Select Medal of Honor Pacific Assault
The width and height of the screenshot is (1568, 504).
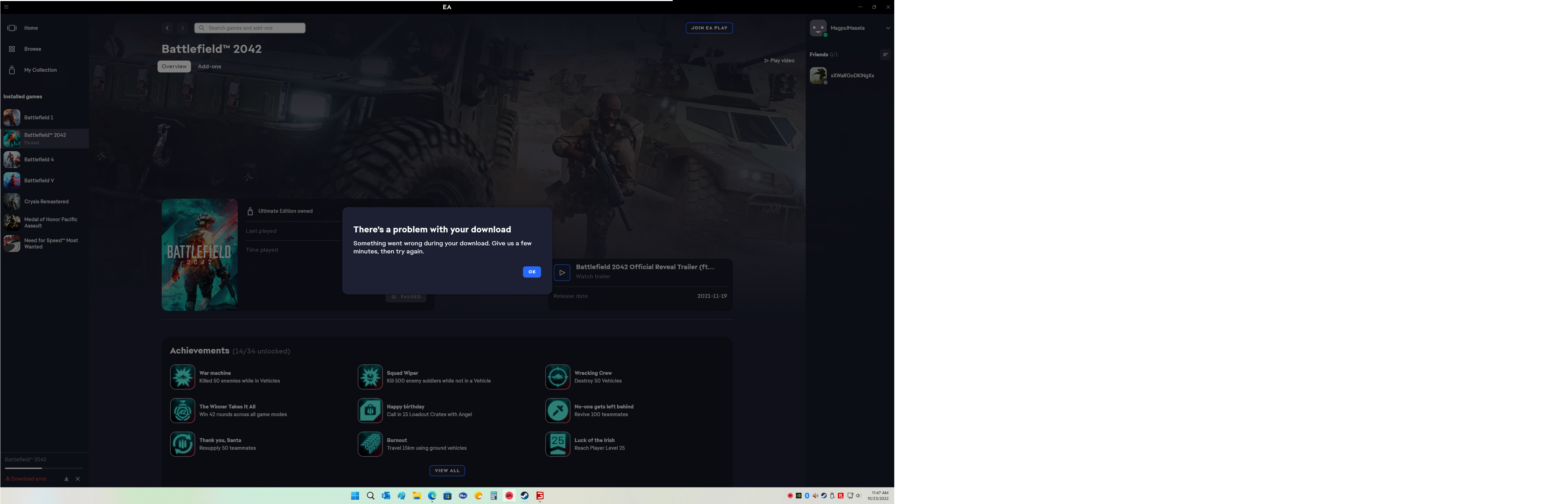(x=44, y=223)
